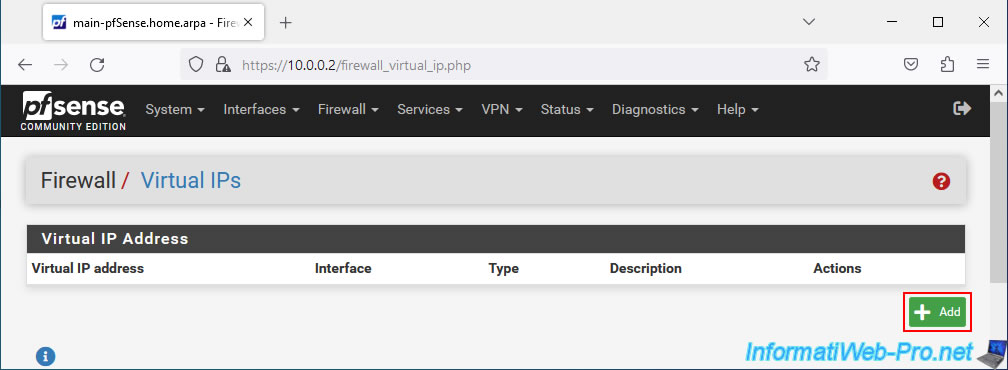The width and height of the screenshot is (1008, 370).
Task: Go back with the left arrow
Action: [24, 64]
